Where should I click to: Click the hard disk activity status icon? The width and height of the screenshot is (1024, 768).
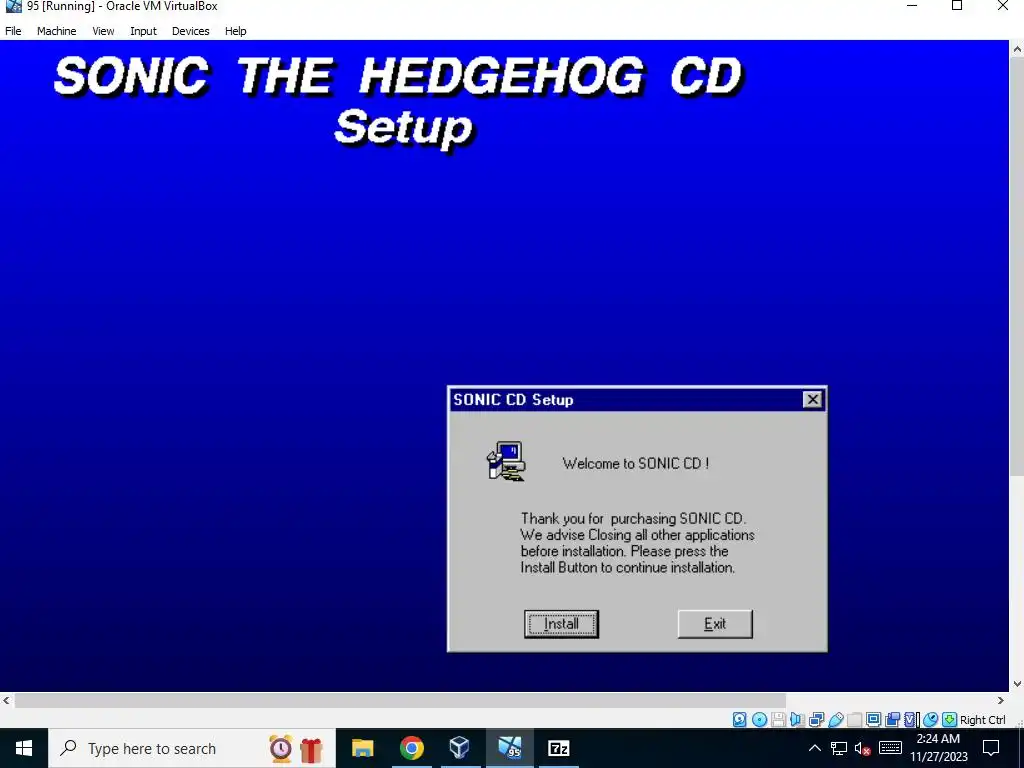coord(739,720)
